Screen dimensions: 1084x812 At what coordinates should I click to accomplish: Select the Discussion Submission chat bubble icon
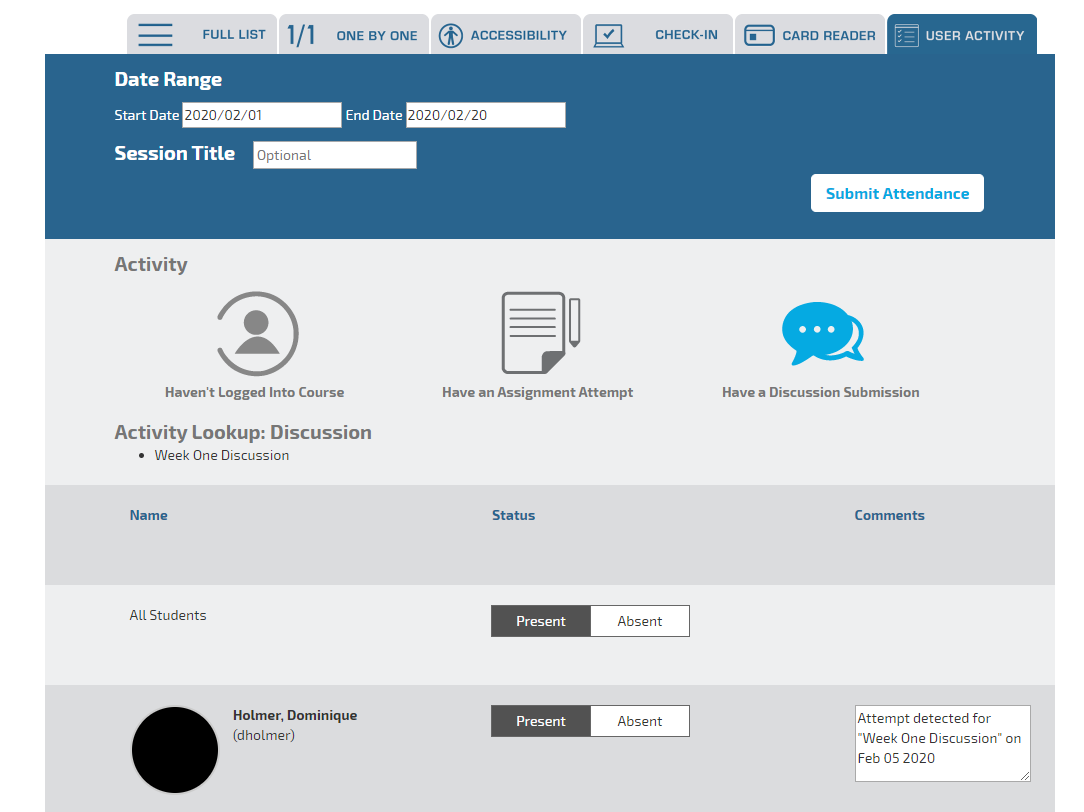point(822,333)
